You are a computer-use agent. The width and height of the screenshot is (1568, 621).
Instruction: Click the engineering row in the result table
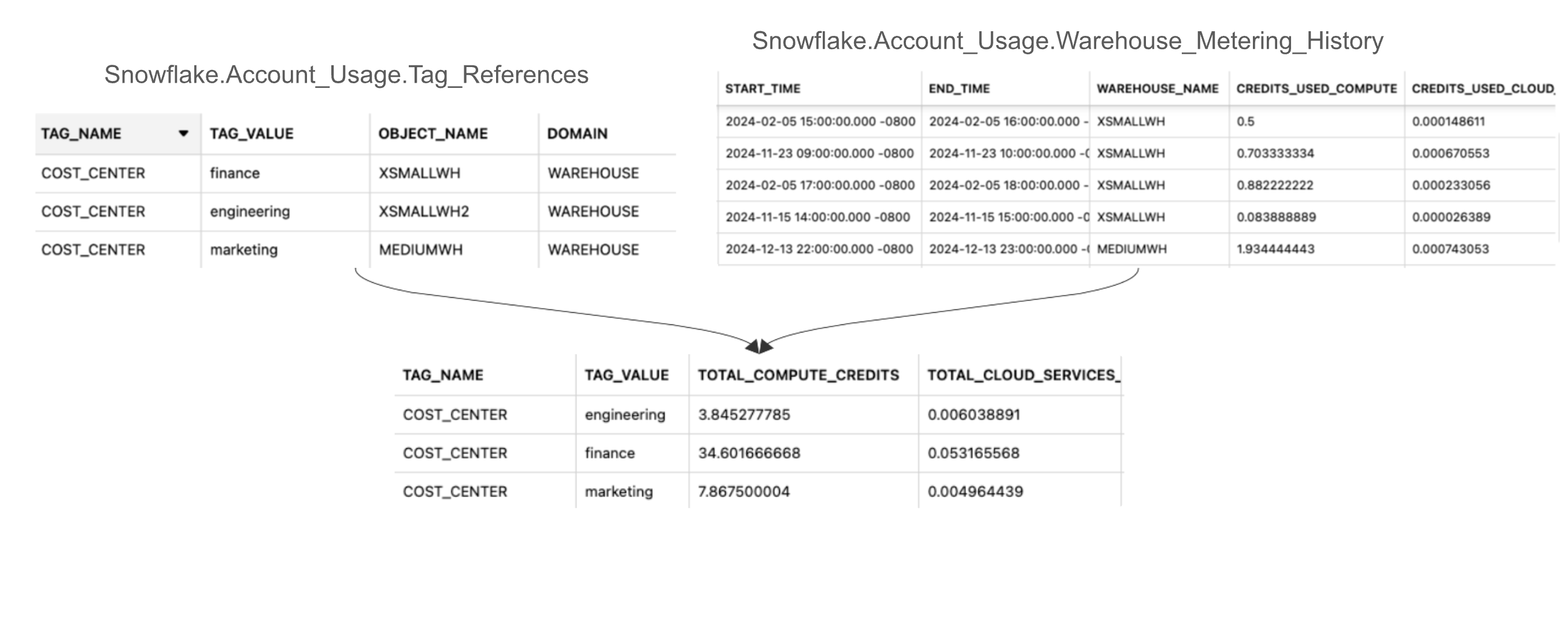point(624,415)
